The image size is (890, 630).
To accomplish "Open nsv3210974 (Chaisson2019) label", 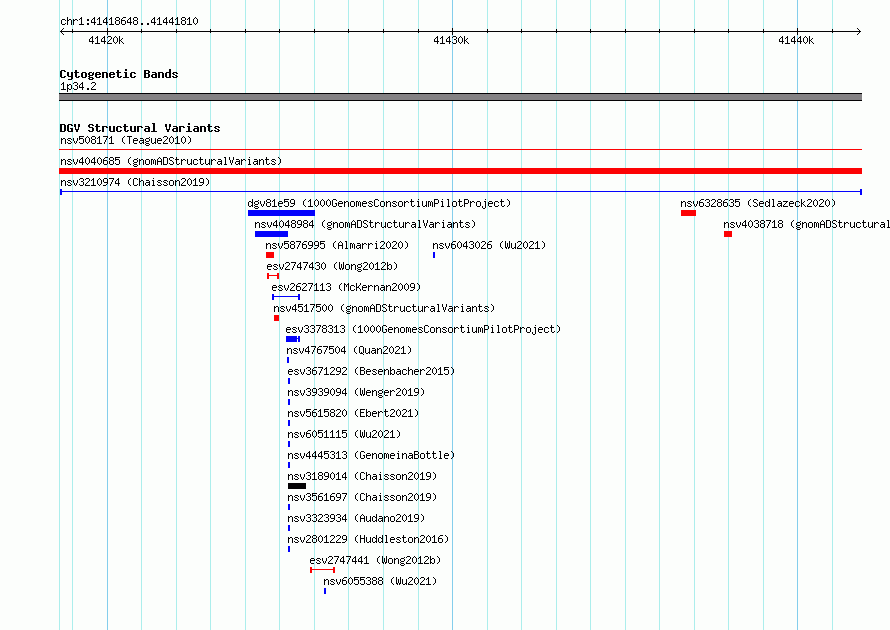I will pyautogui.click(x=135, y=182).
